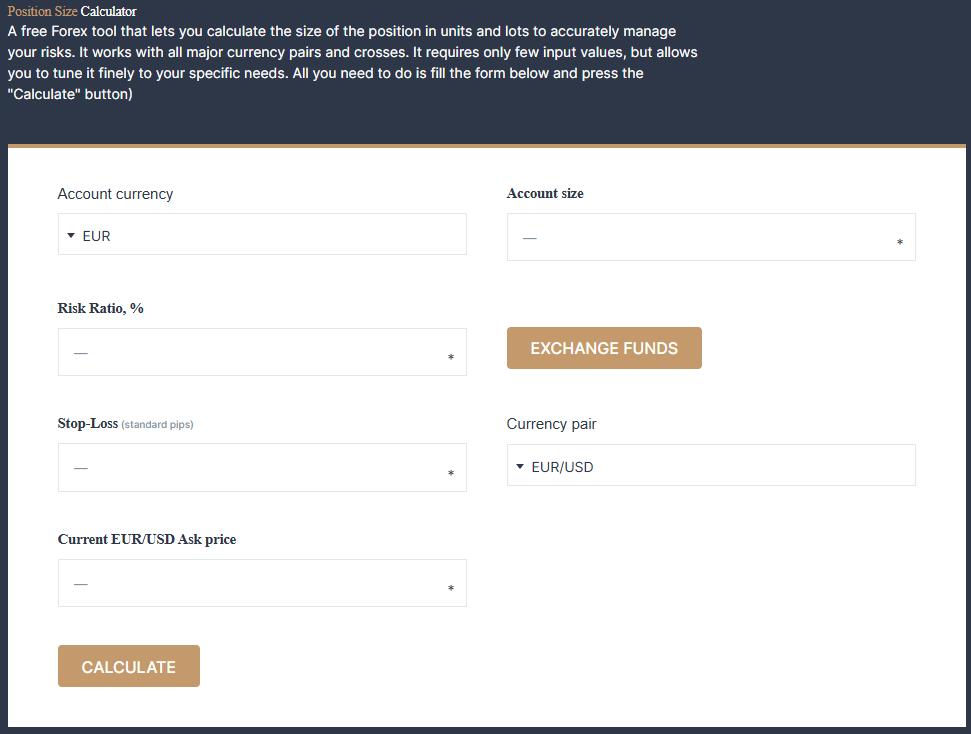Click the Stop-Loss (standard pips) label

126,424
